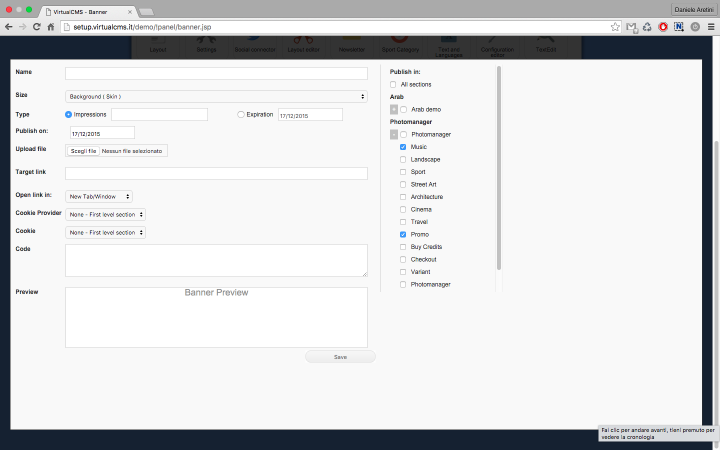Open Layout in dimmed toolbar
This screenshot has width=720, height=450.
[x=158, y=48]
